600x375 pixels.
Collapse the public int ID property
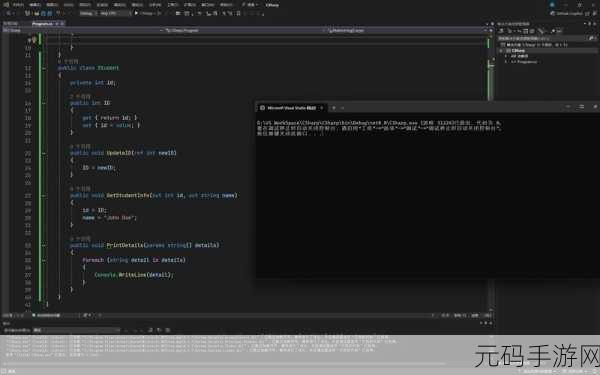pos(44,103)
